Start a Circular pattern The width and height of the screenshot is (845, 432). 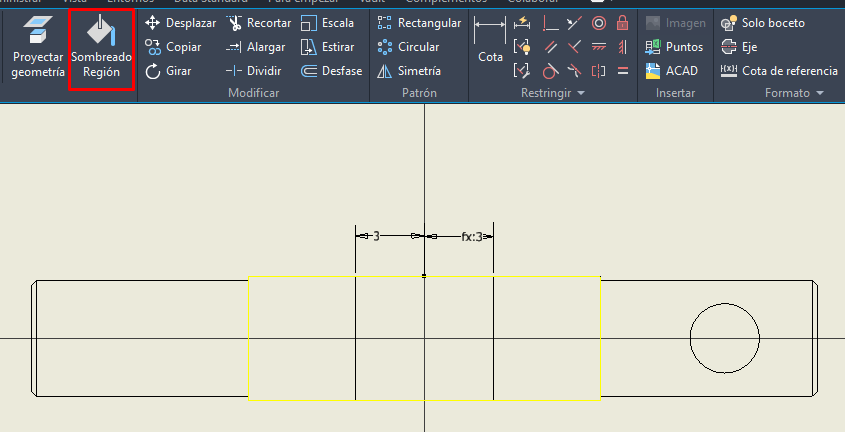point(408,47)
